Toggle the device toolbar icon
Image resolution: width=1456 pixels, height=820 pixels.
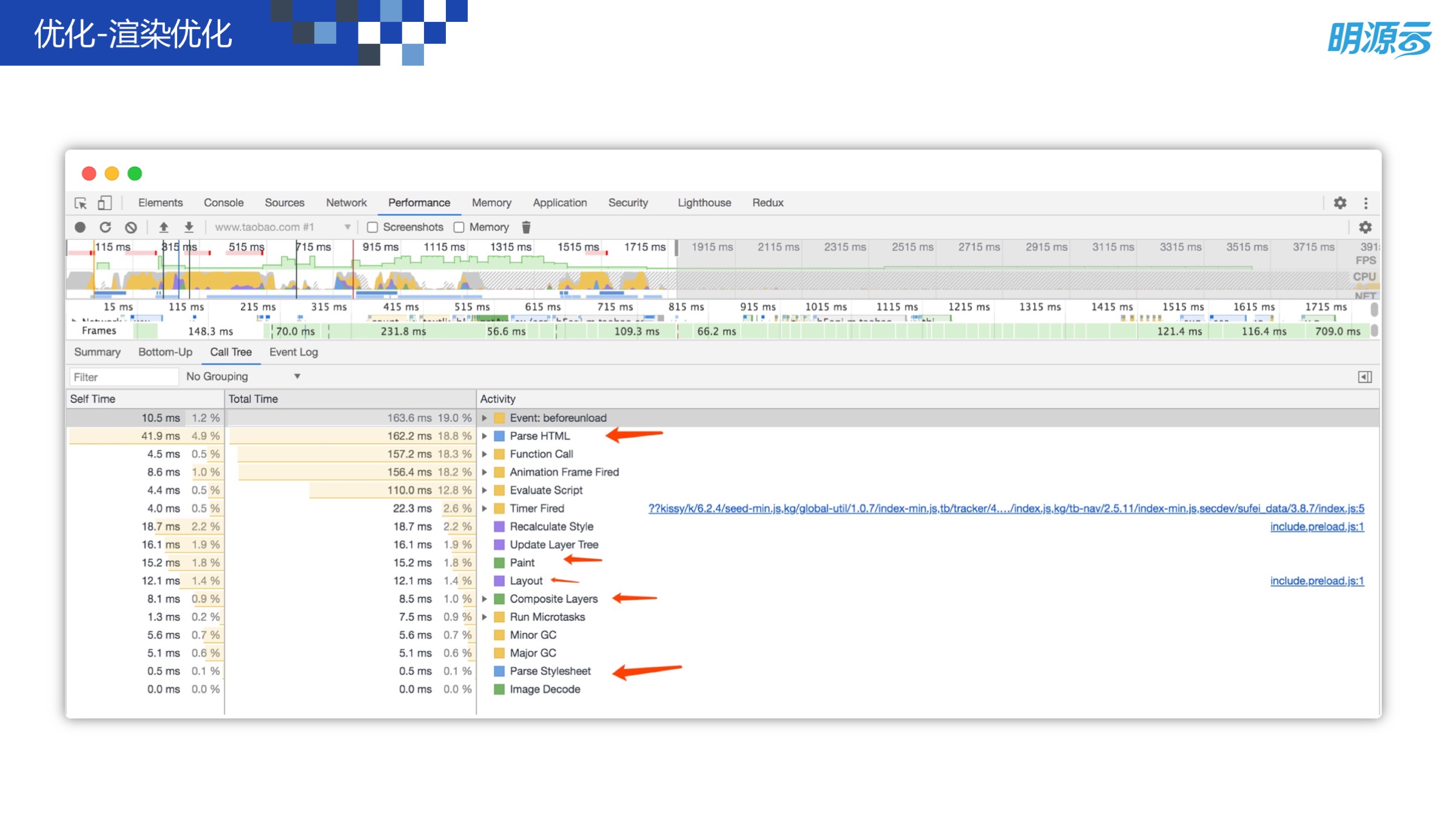pos(105,202)
